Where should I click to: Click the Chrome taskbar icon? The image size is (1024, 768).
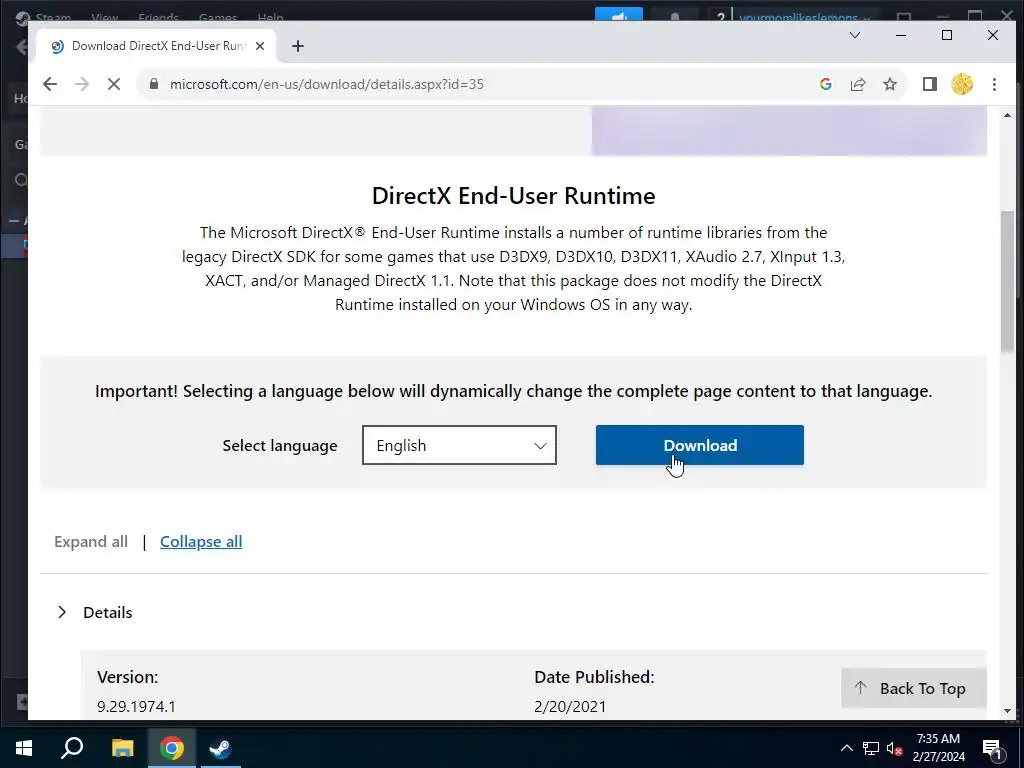(x=171, y=748)
